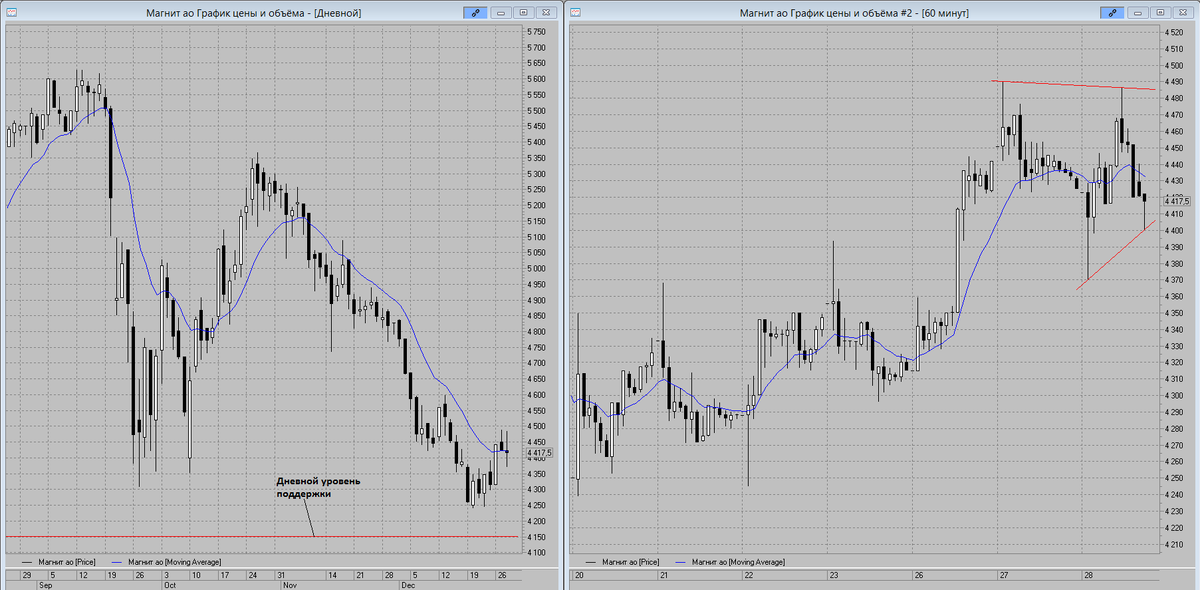Open the system menu icon of the Дневной chart window

(13, 13)
